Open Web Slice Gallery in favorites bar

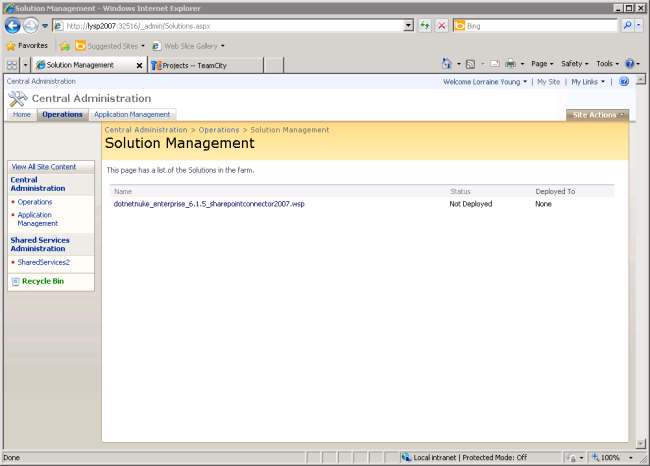coord(188,46)
